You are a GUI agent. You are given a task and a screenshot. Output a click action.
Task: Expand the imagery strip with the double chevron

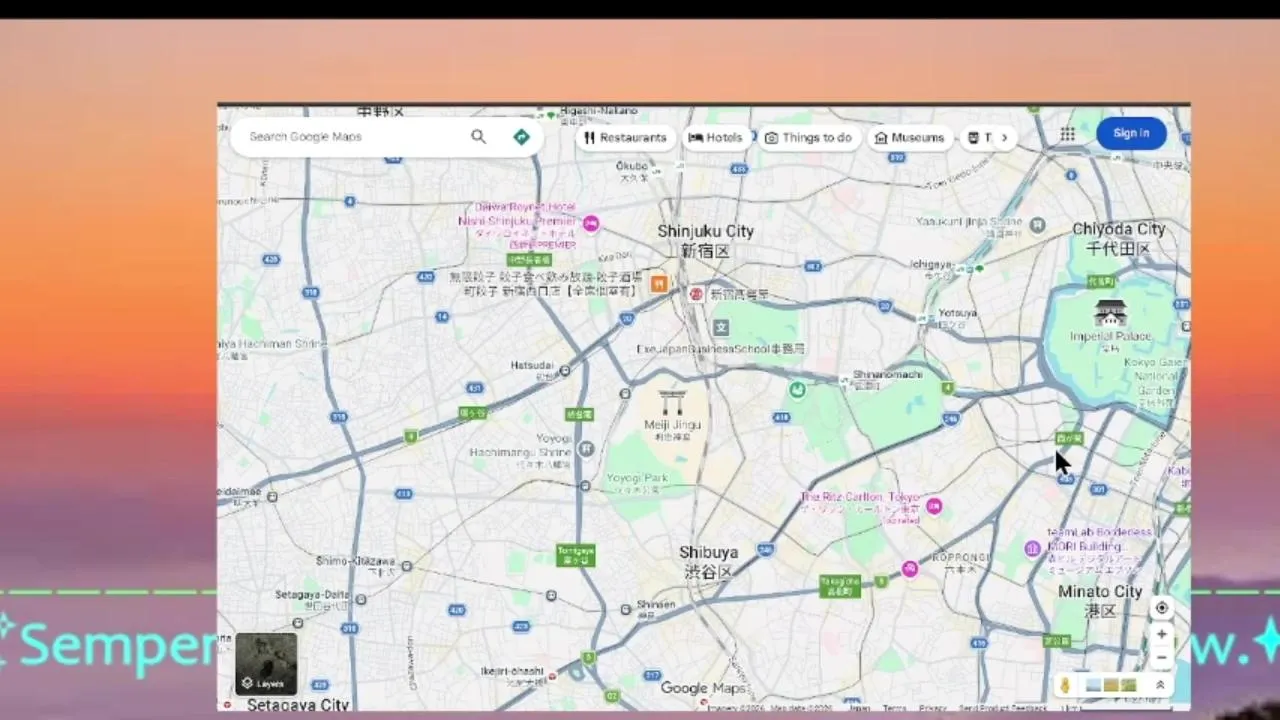(1160, 685)
